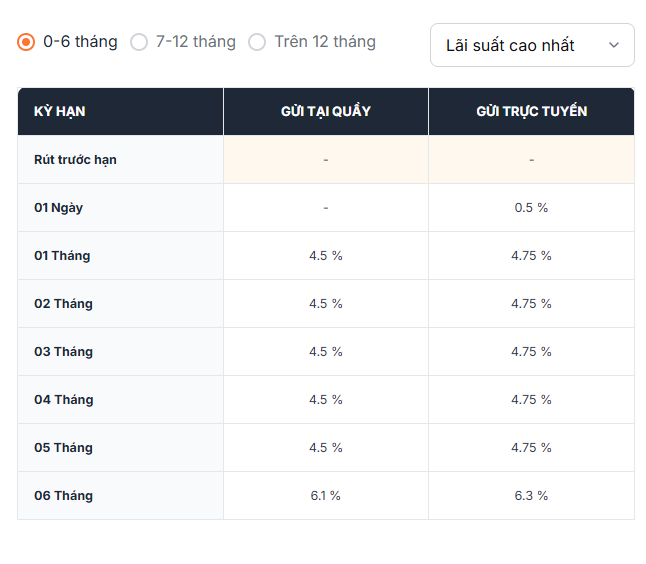The image size is (646, 564).
Task: Click the 6.1 % counter rate cell
Action: click(326, 495)
